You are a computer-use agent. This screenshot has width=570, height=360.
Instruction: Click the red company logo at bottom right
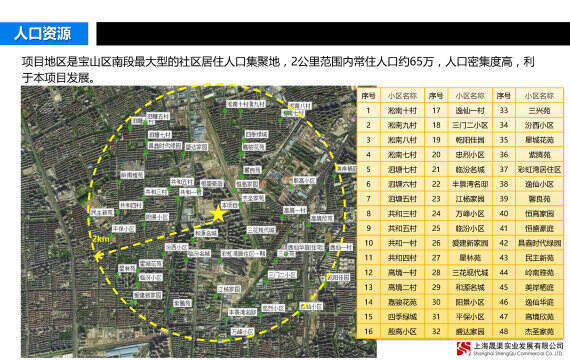pyautogui.click(x=463, y=348)
